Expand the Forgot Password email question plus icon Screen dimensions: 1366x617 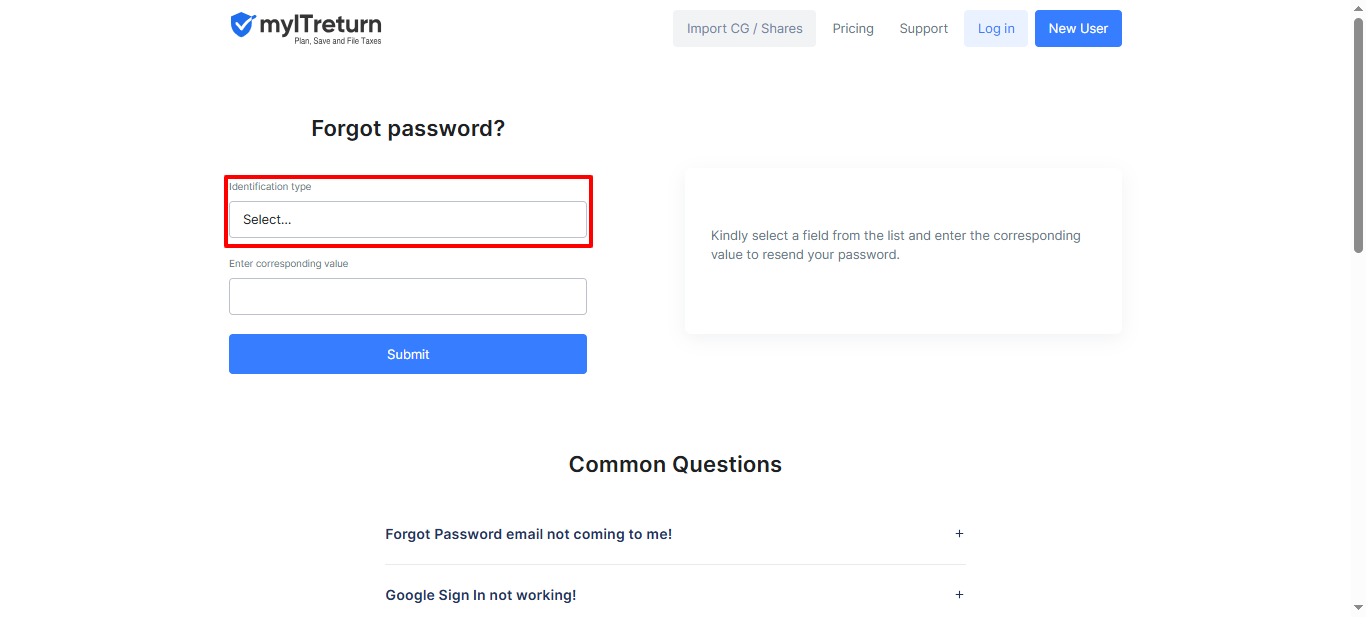coord(959,534)
